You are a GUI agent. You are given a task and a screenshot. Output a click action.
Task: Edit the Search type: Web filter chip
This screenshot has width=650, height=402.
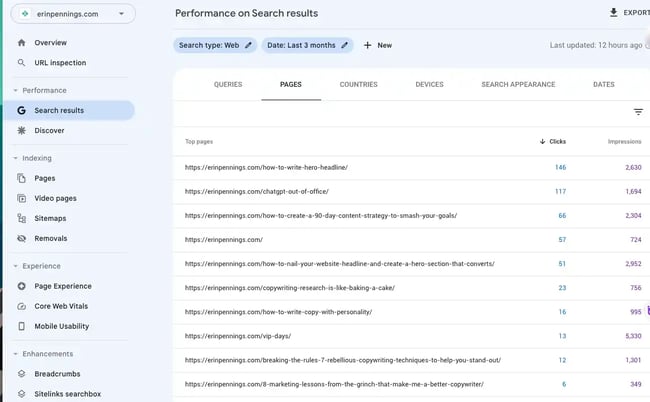(x=215, y=45)
